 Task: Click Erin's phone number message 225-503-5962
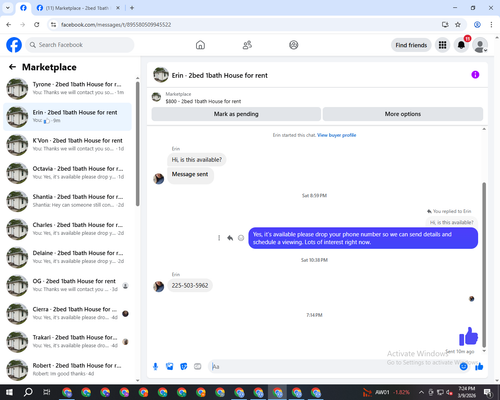pos(190,286)
